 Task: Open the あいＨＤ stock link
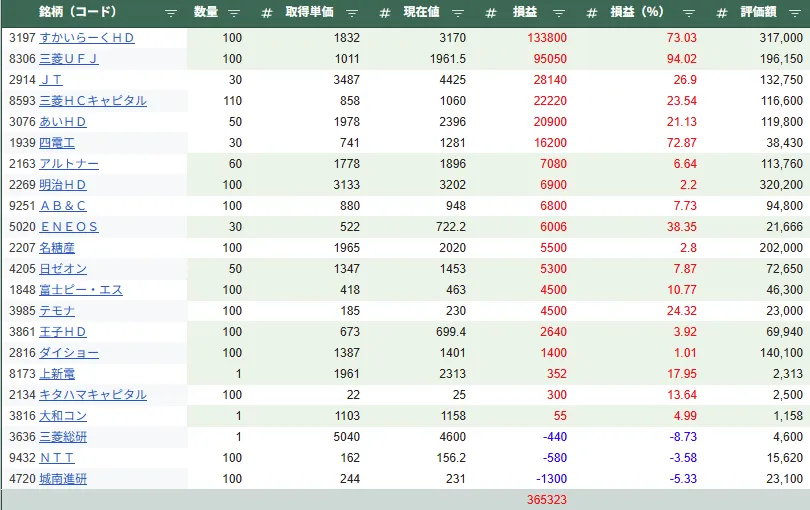63,122
